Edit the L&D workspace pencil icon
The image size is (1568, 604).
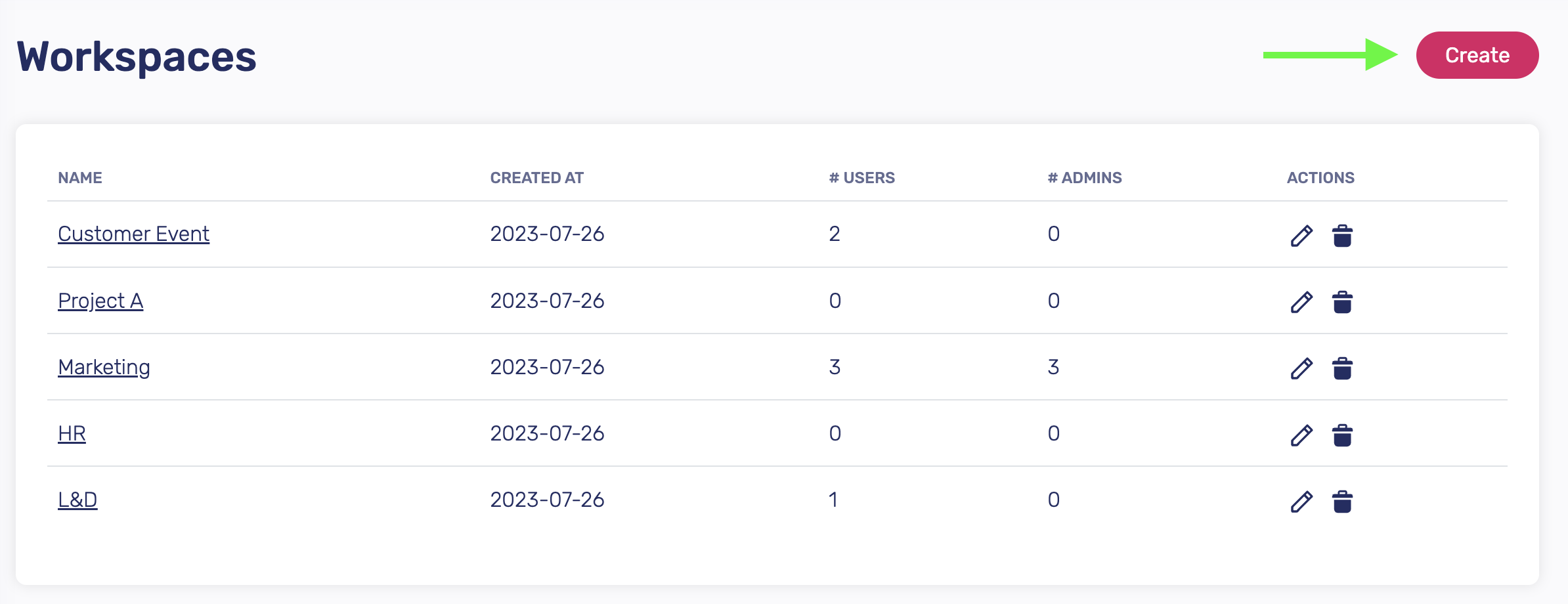coord(1301,502)
